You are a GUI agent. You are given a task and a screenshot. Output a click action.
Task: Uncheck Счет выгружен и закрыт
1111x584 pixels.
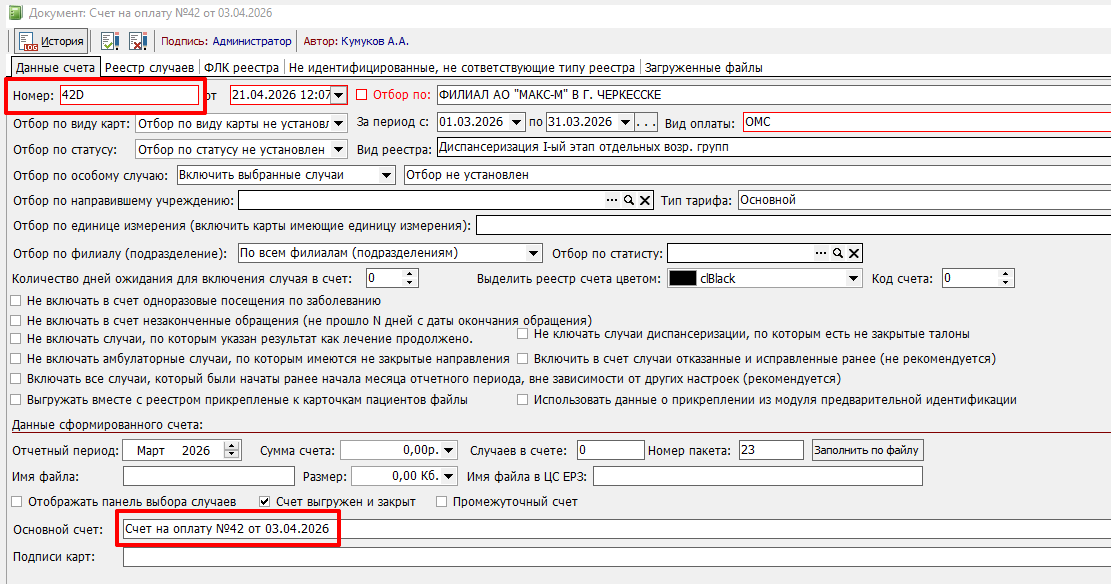coord(265,502)
